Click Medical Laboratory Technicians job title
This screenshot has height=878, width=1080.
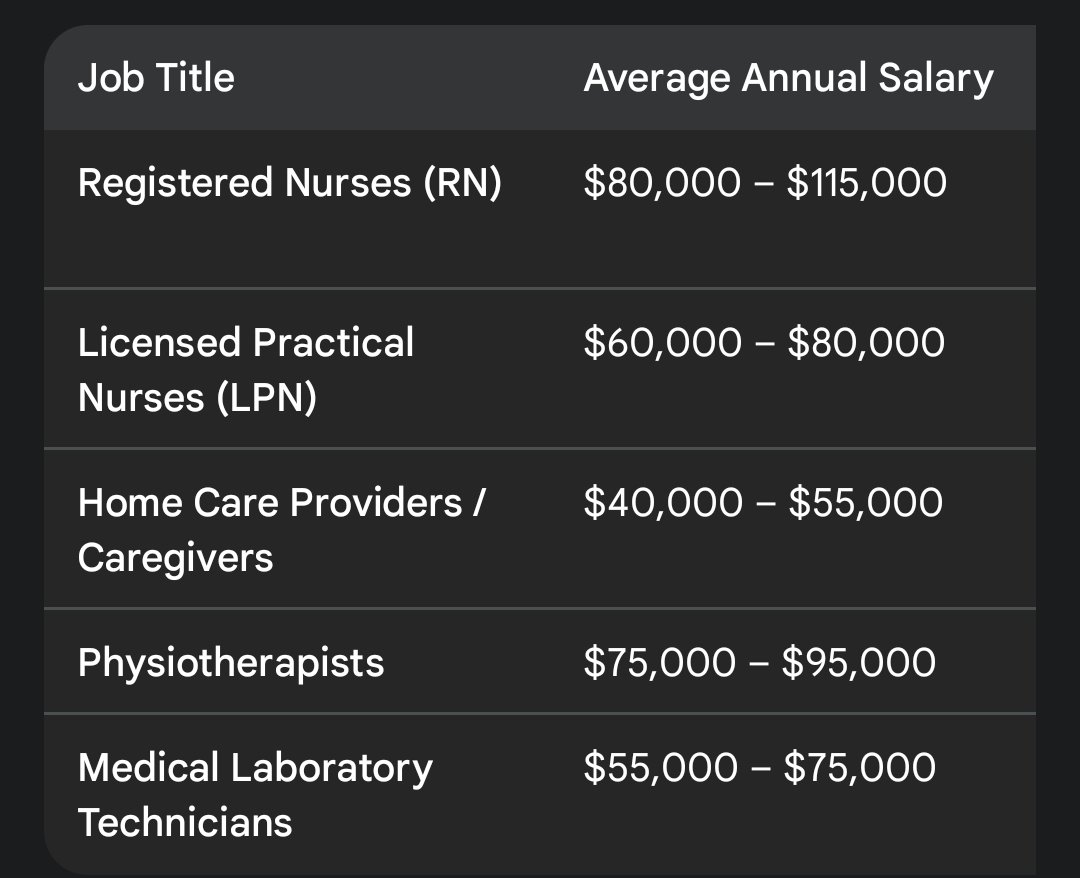tap(255, 795)
